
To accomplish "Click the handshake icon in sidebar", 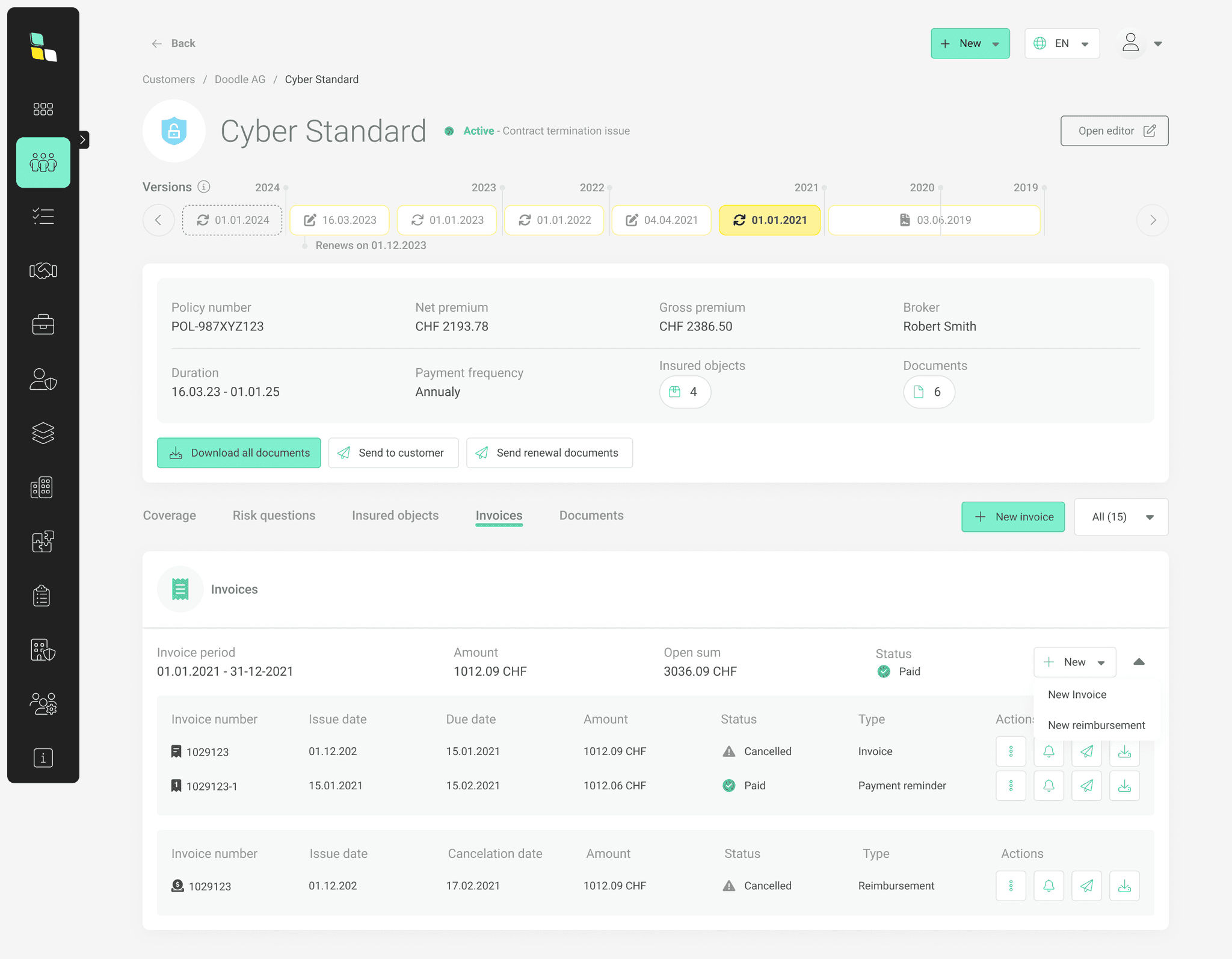I will 43,271.
